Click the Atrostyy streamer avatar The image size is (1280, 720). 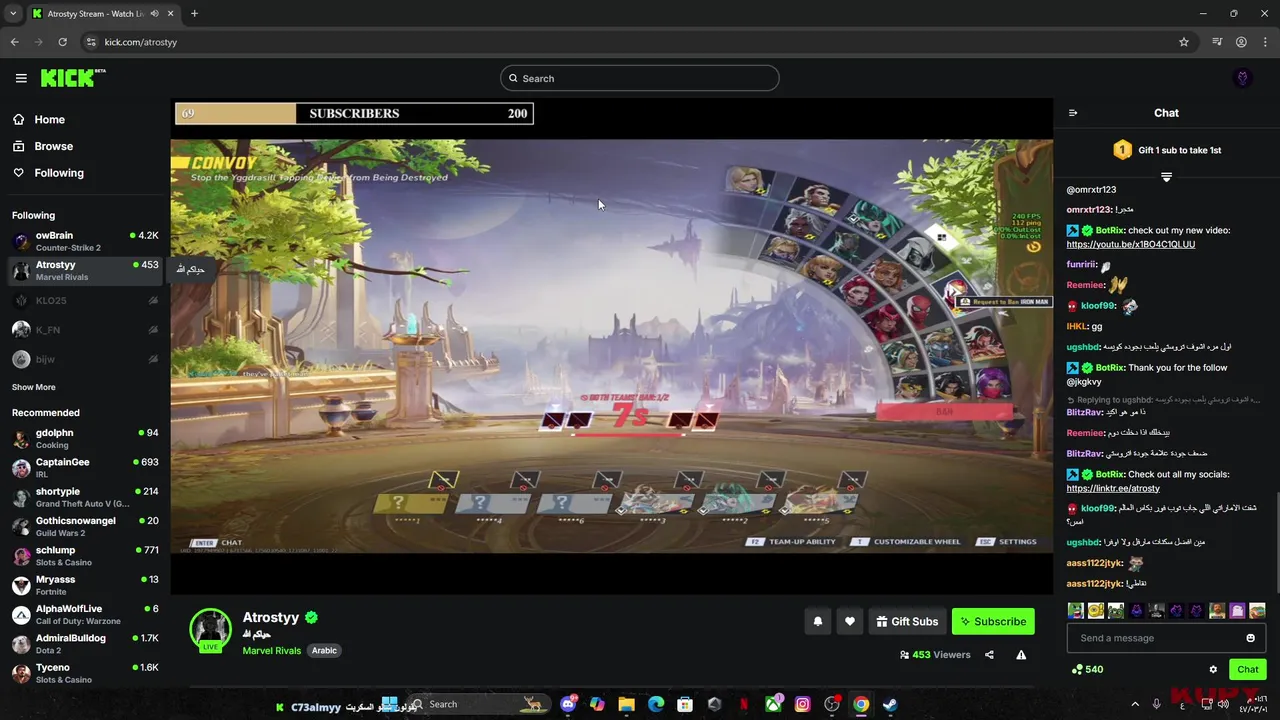pos(210,629)
